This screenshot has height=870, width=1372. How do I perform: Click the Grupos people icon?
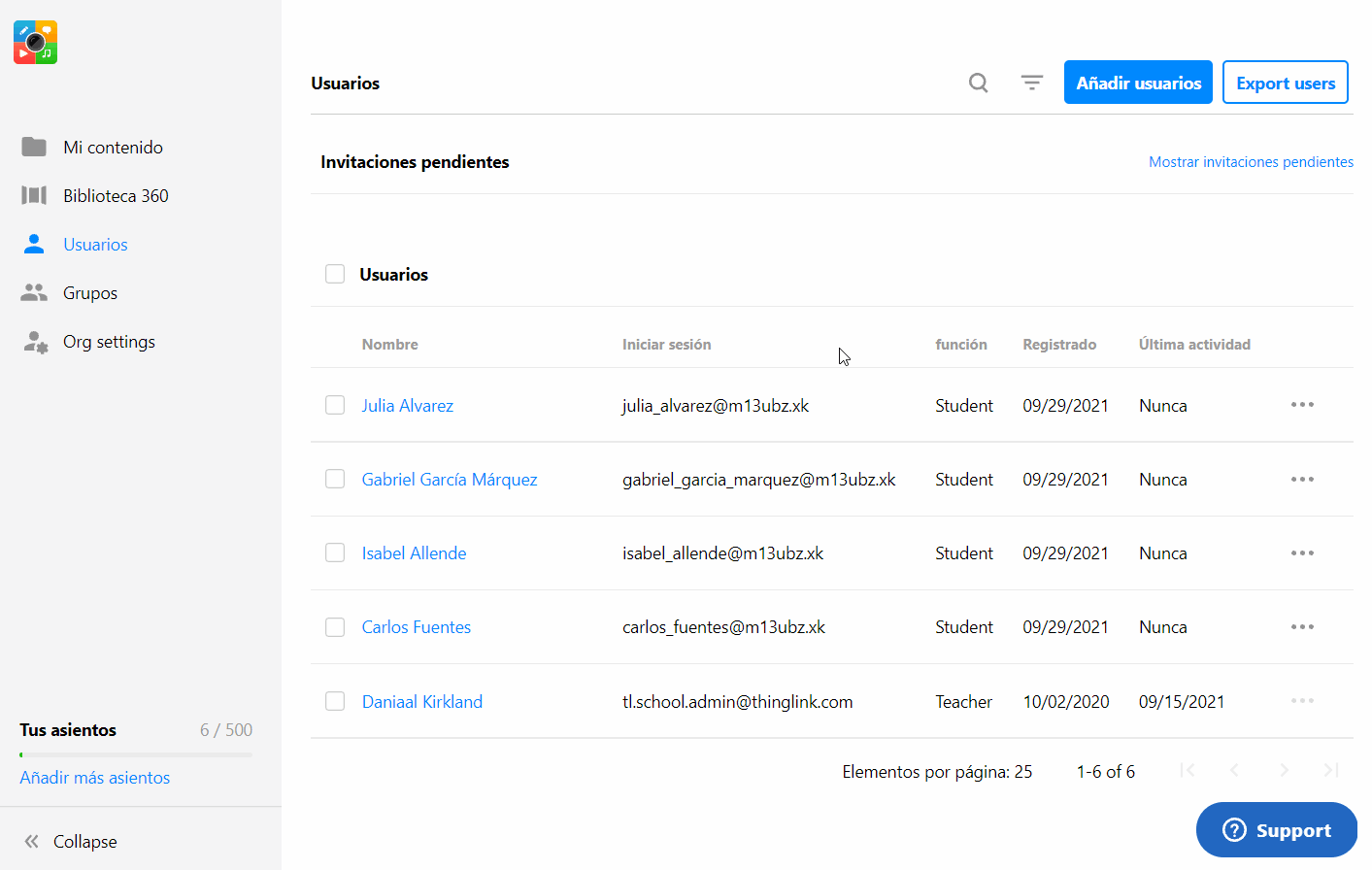34,292
